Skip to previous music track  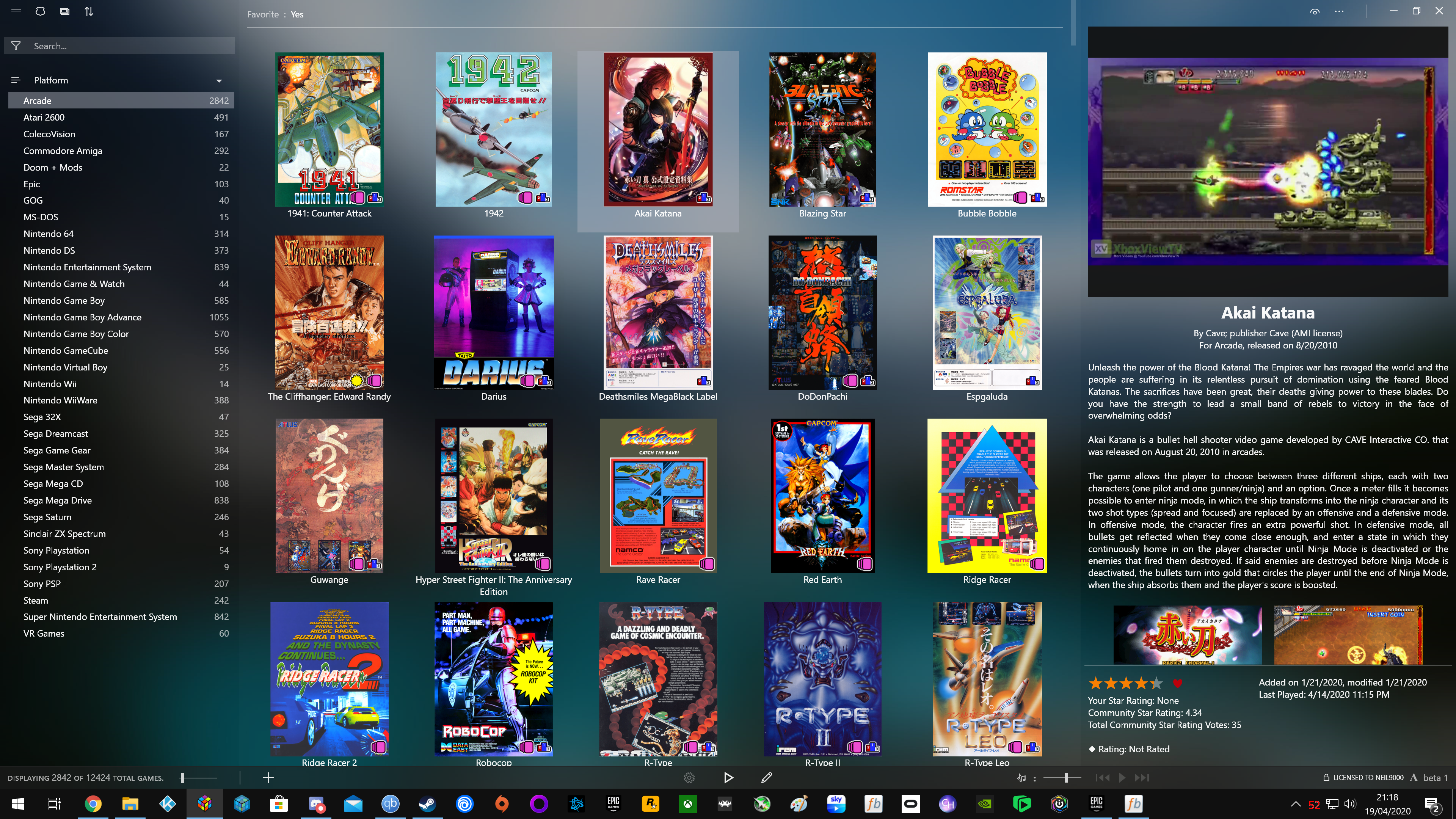(1102, 778)
